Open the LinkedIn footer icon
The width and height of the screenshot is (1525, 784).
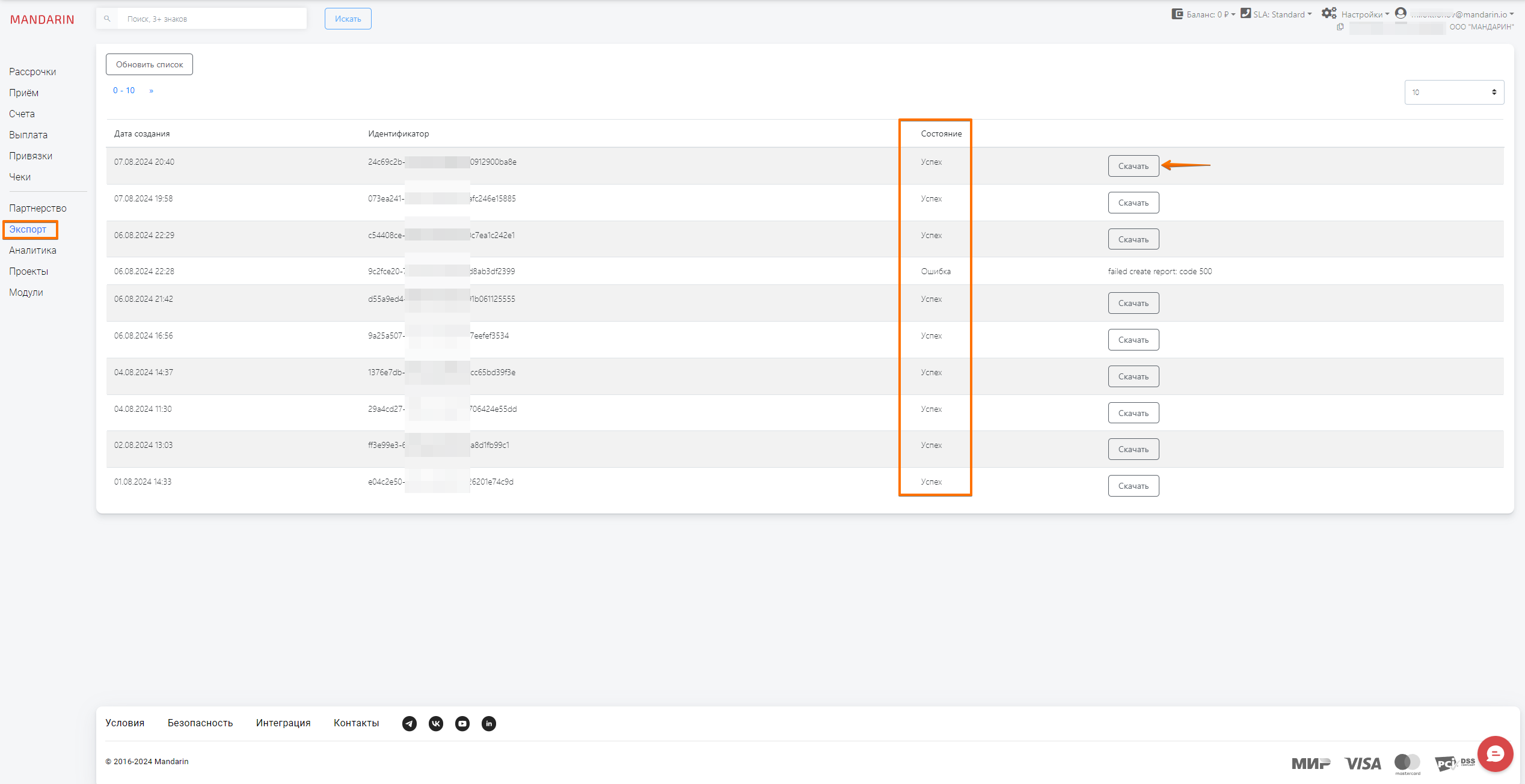(x=489, y=723)
